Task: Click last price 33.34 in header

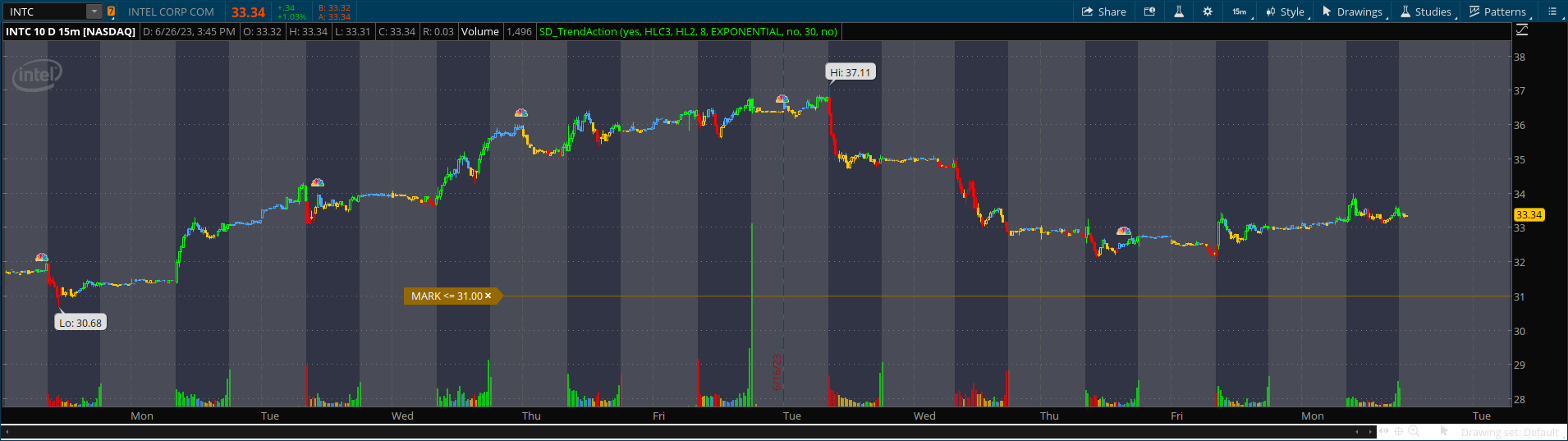Action: click(248, 12)
